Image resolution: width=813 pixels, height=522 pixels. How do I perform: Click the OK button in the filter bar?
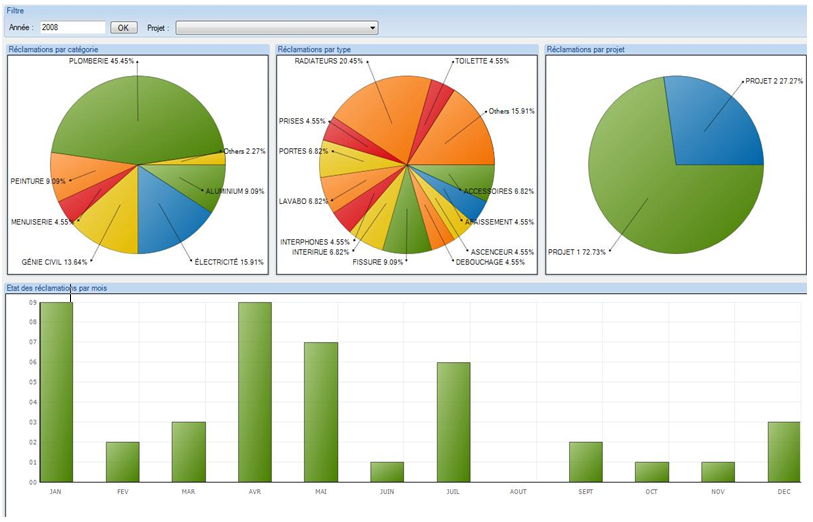pyautogui.click(x=123, y=28)
